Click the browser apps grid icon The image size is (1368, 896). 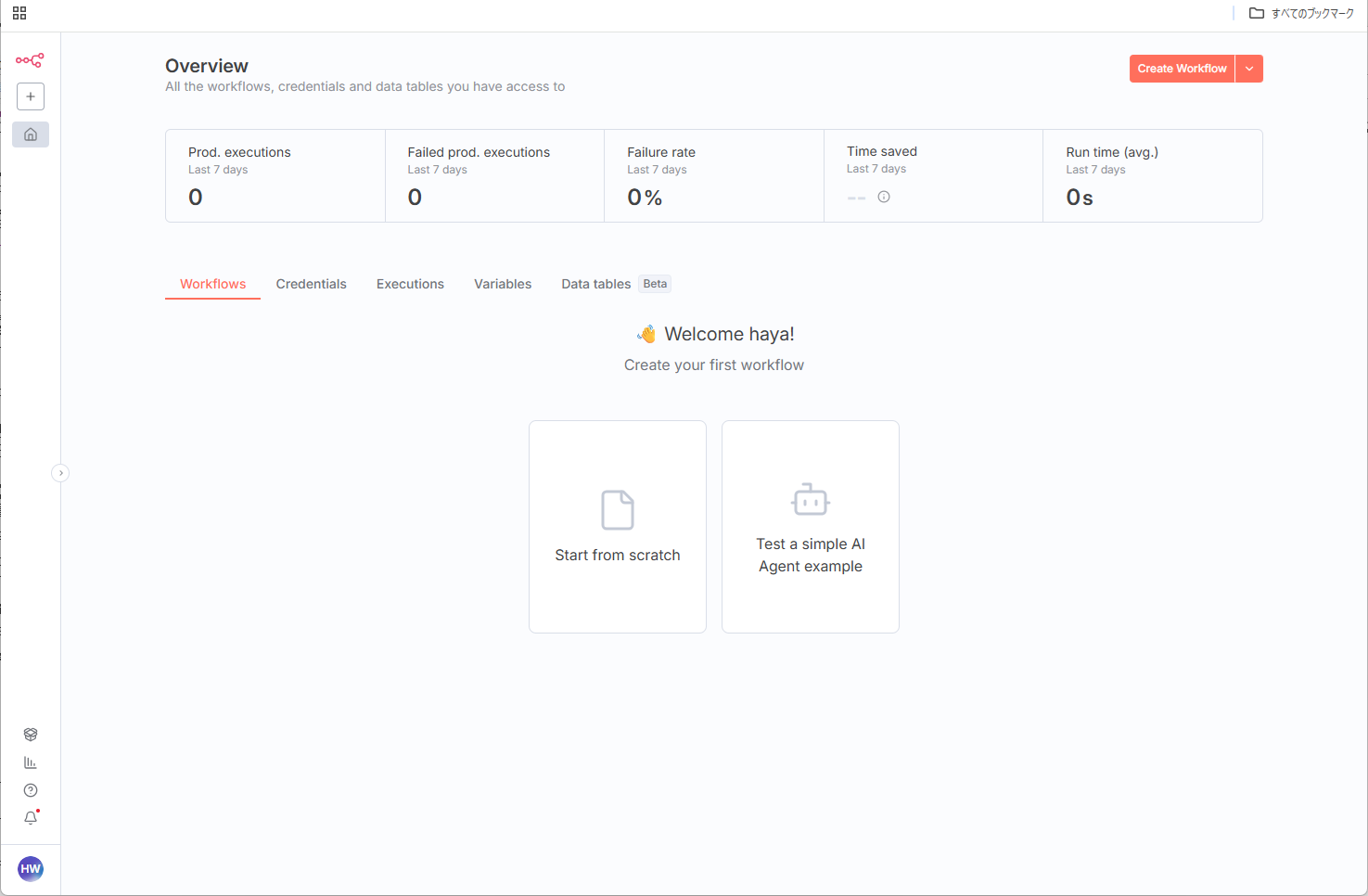(19, 13)
